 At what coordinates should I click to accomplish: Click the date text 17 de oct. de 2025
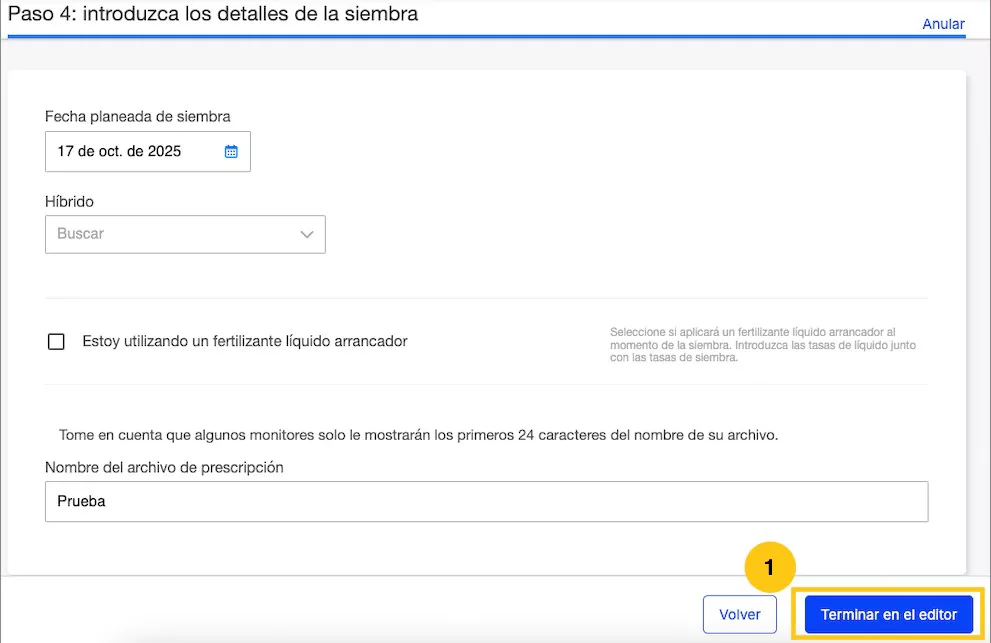pos(119,152)
